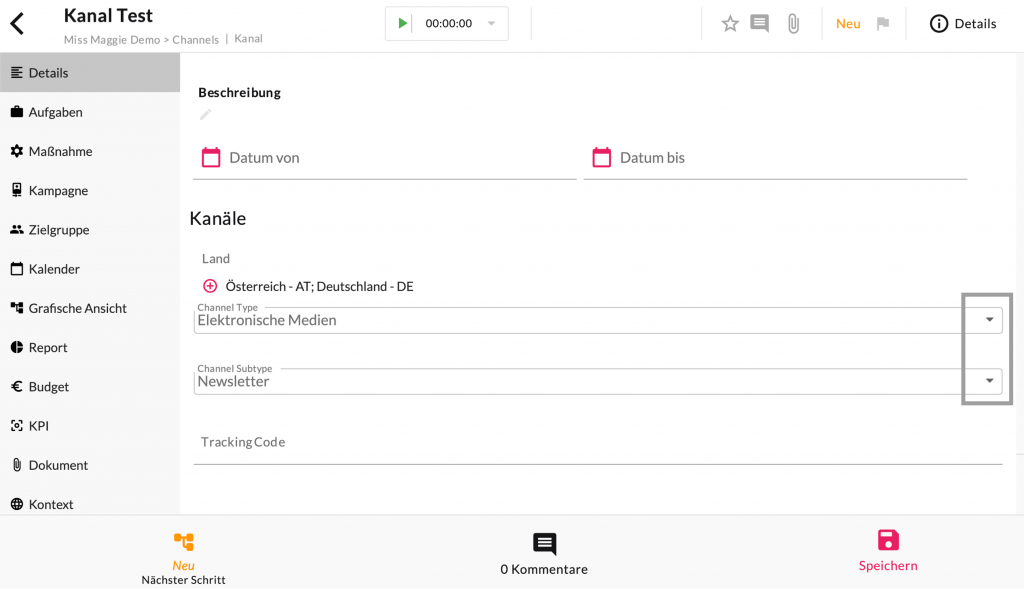Expand the timer dropdown arrow
Viewport: 1024px width, 589px height.
tap(491, 23)
